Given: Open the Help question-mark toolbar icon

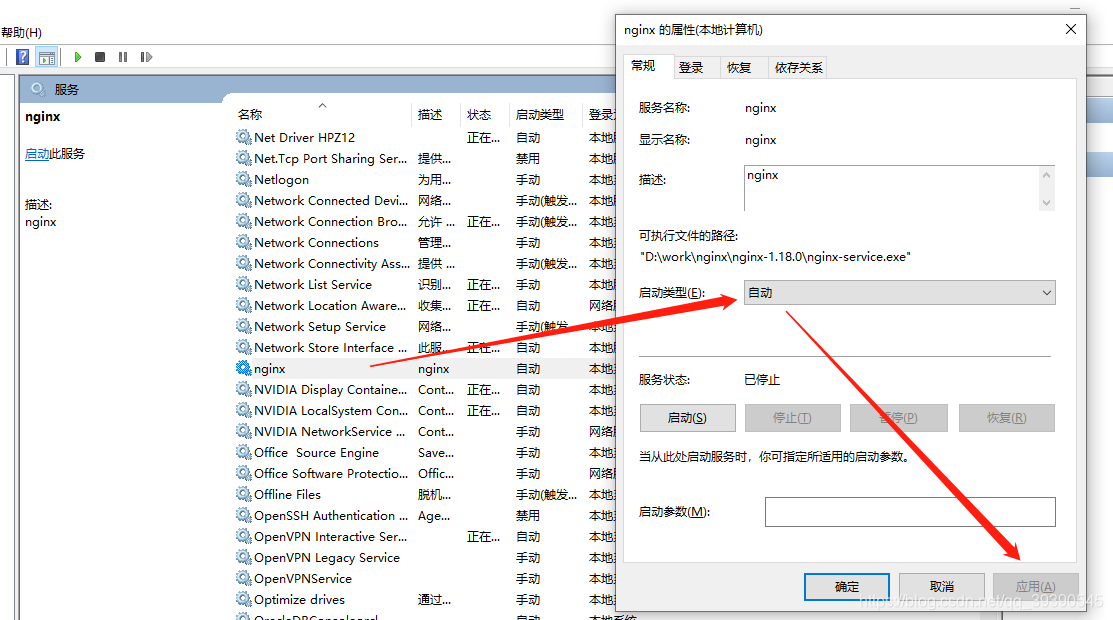Looking at the screenshot, I should point(23,57).
